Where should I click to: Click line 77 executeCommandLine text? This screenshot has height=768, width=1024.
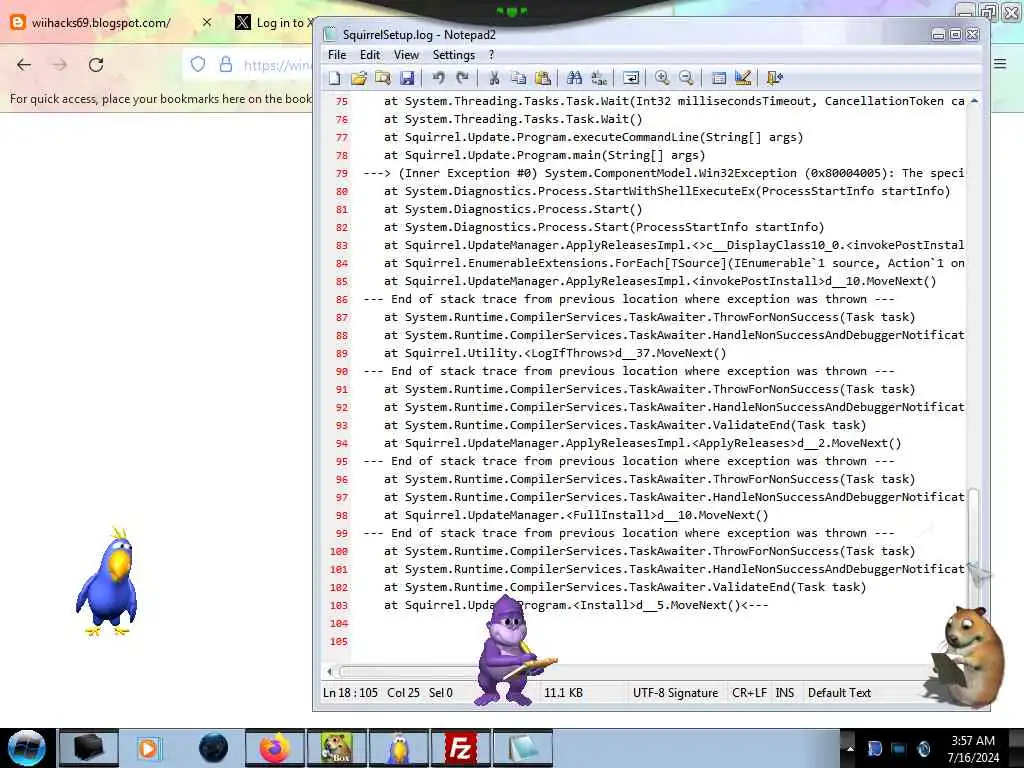pyautogui.click(x=594, y=137)
